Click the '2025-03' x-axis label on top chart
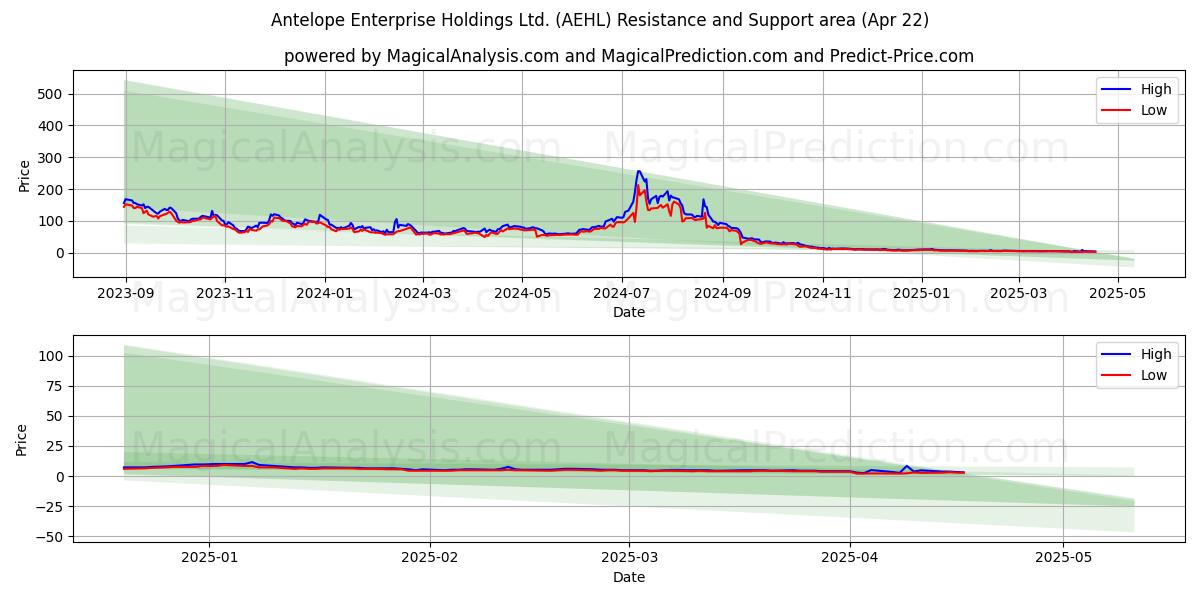This screenshot has width=1200, height=600. pyautogui.click(x=1019, y=294)
